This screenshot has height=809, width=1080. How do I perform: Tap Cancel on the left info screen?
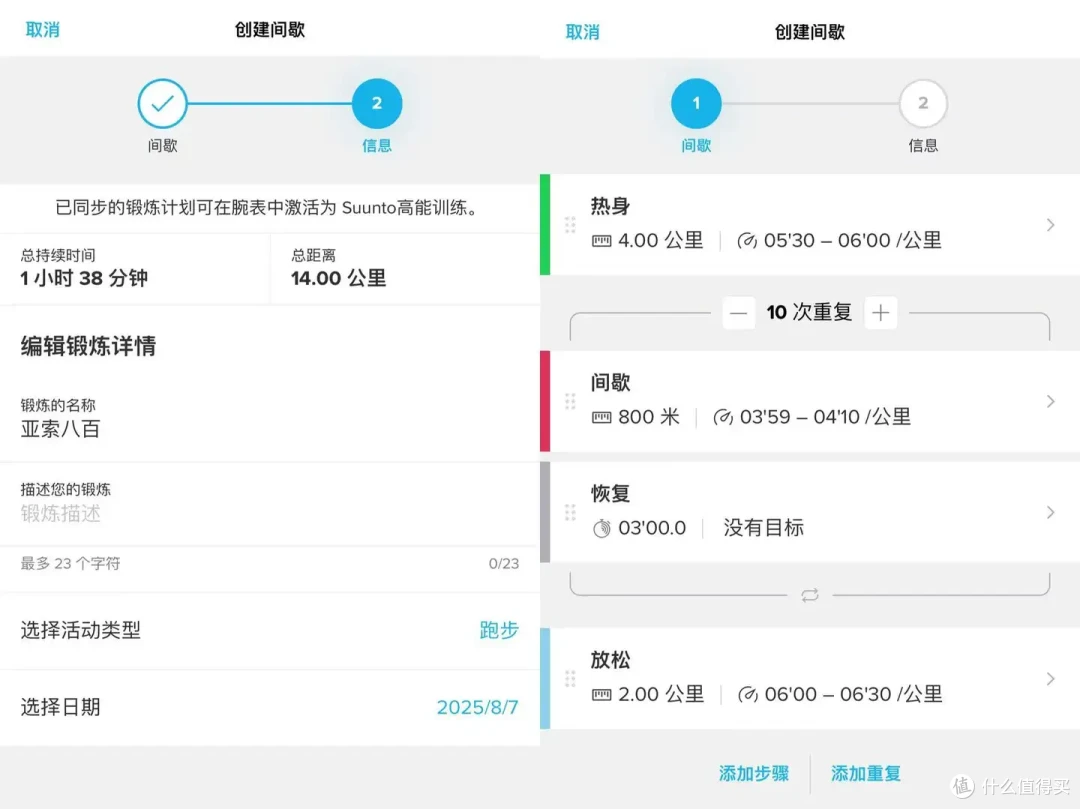[x=43, y=30]
